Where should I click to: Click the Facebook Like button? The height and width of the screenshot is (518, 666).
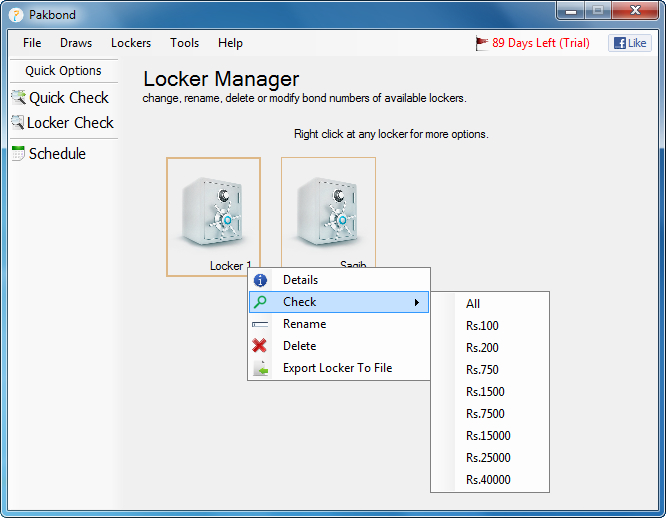pos(630,43)
